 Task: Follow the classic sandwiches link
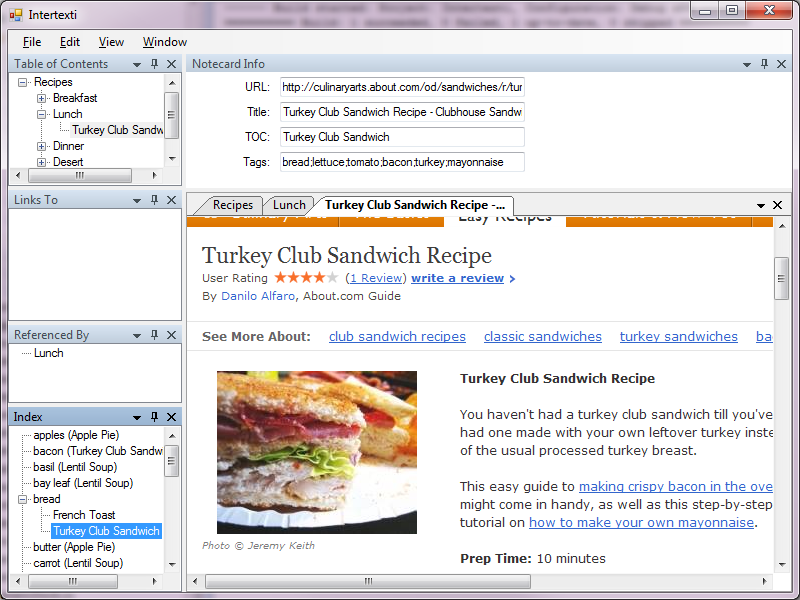543,337
